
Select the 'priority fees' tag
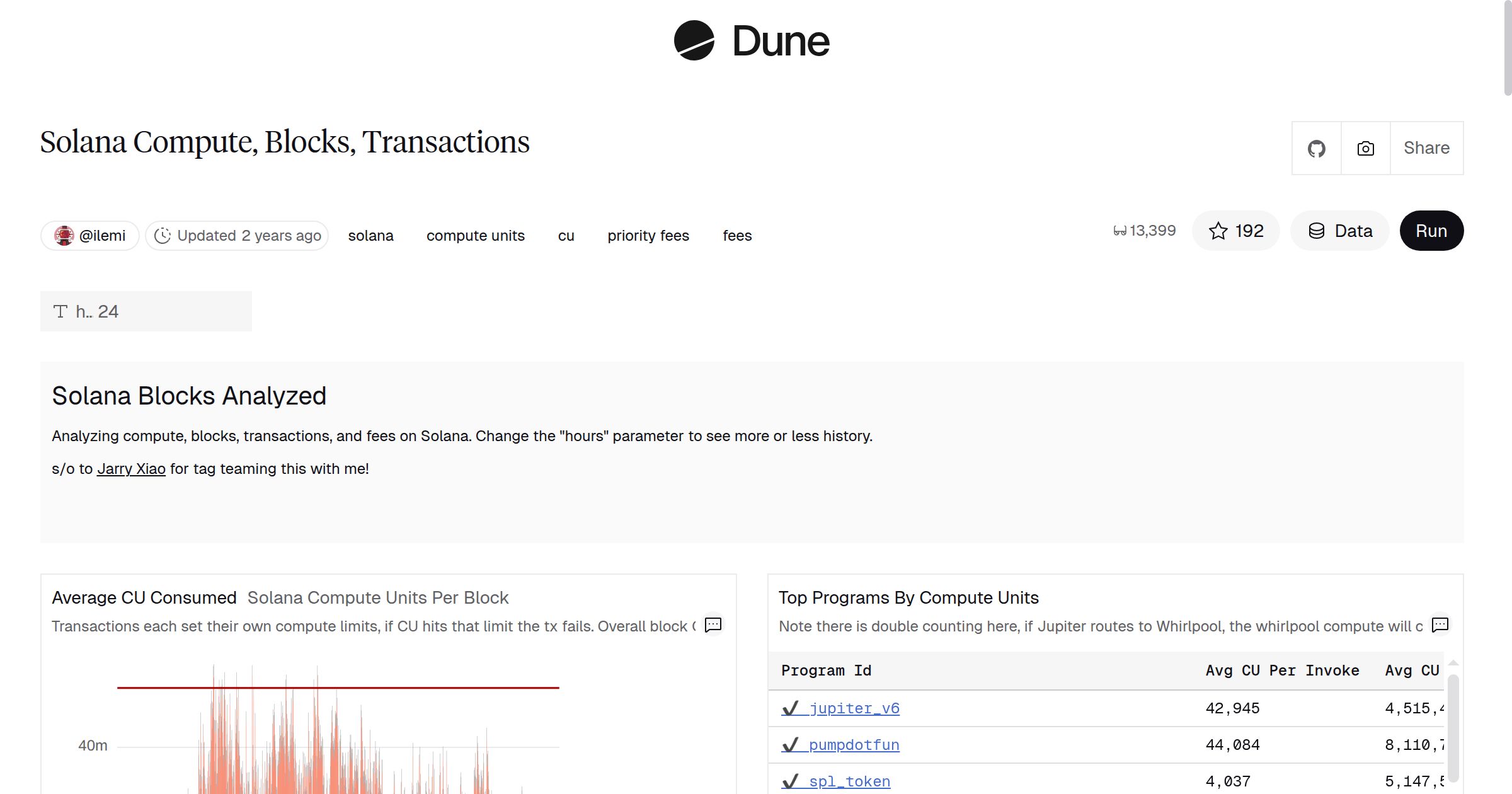click(648, 235)
